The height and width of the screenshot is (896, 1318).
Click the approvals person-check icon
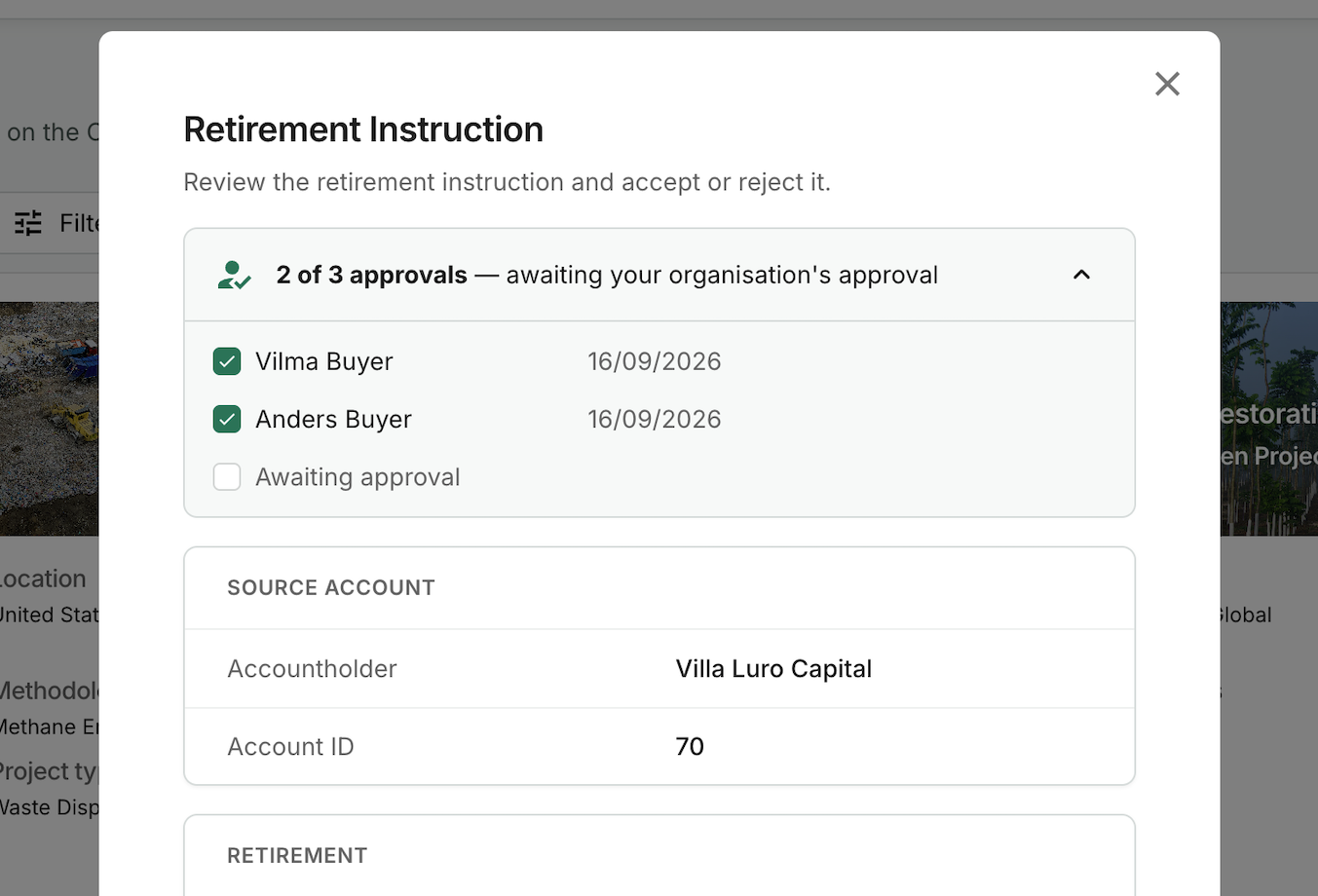point(234,276)
